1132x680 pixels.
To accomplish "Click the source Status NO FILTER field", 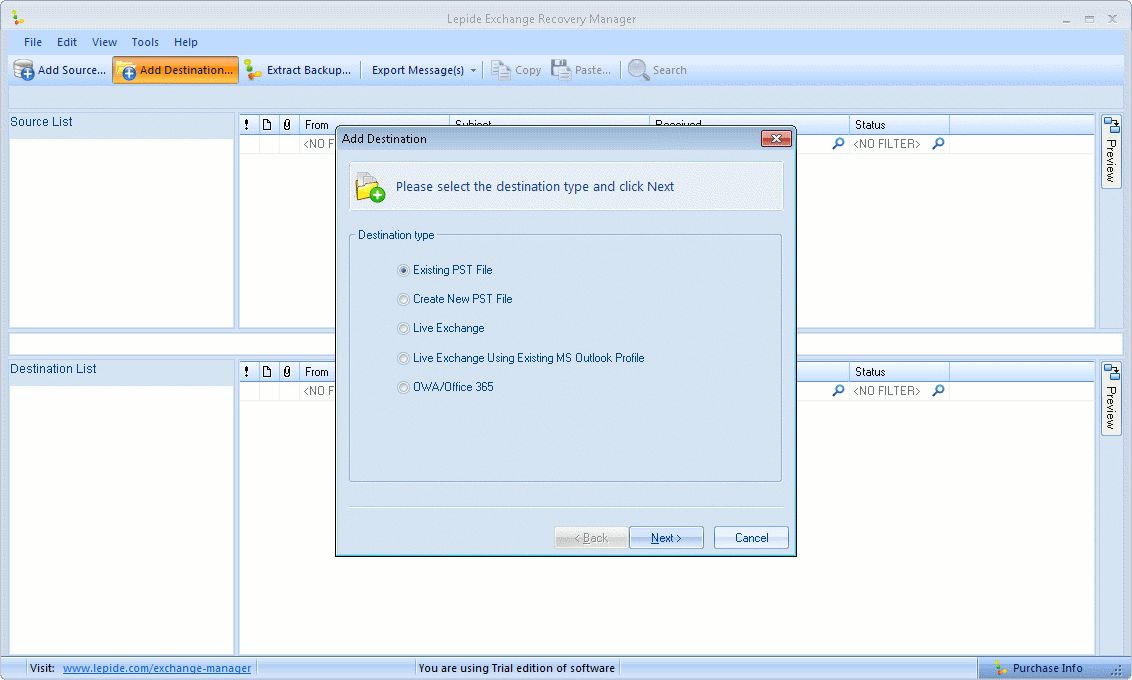I will [887, 144].
